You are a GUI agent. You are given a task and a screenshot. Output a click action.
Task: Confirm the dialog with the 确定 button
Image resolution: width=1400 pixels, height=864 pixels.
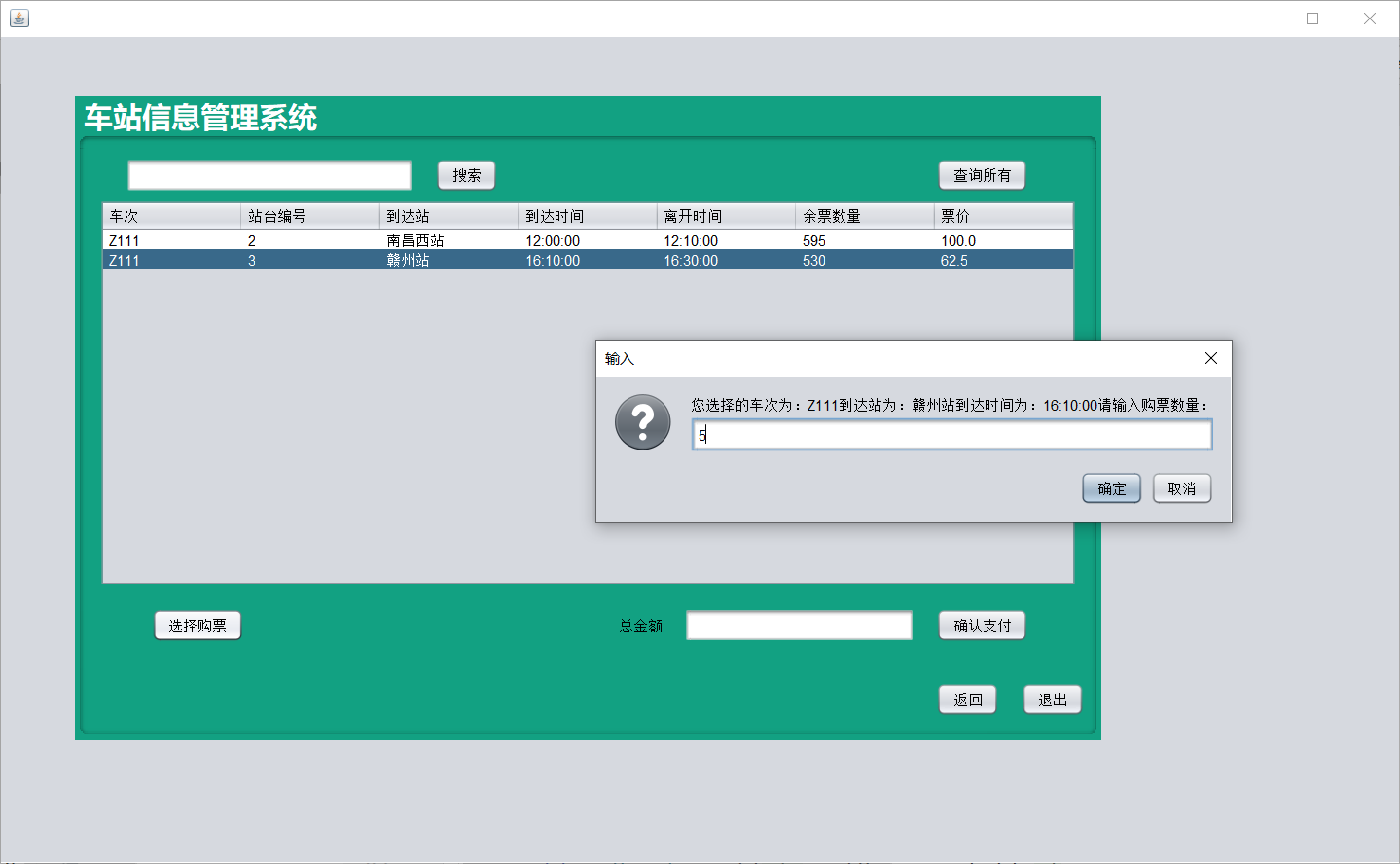(1111, 488)
